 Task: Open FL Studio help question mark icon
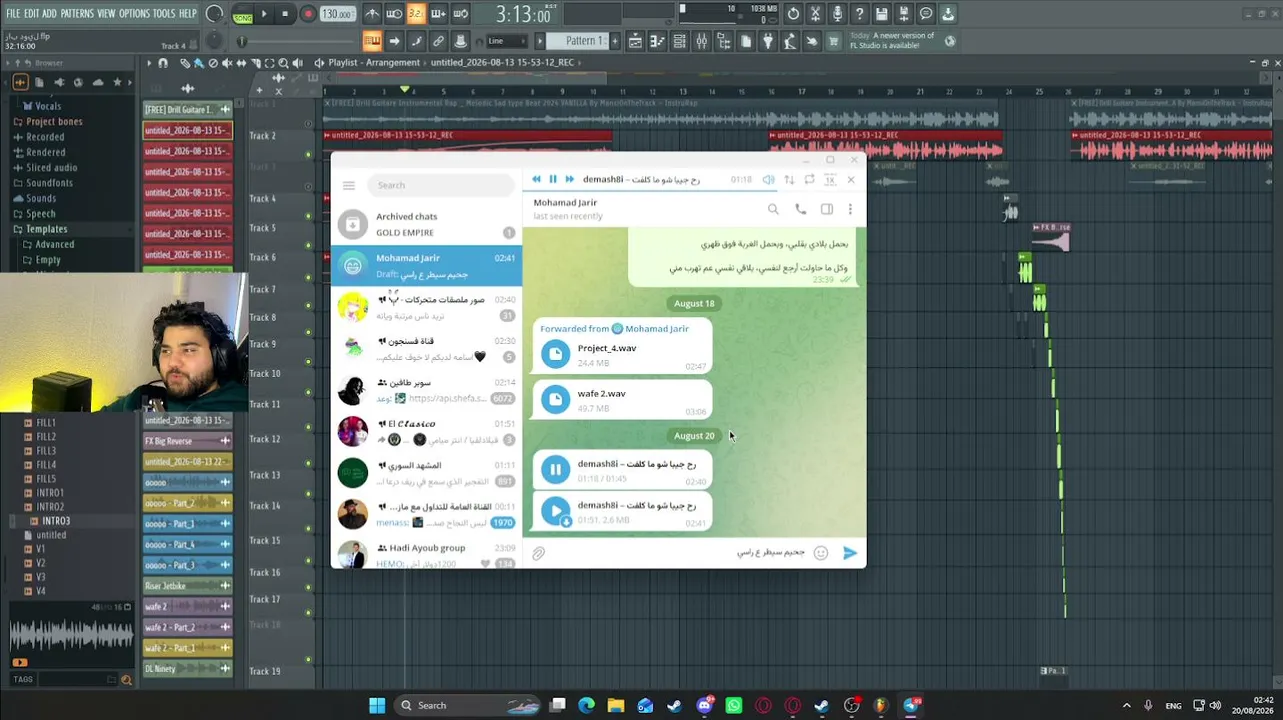coord(859,14)
